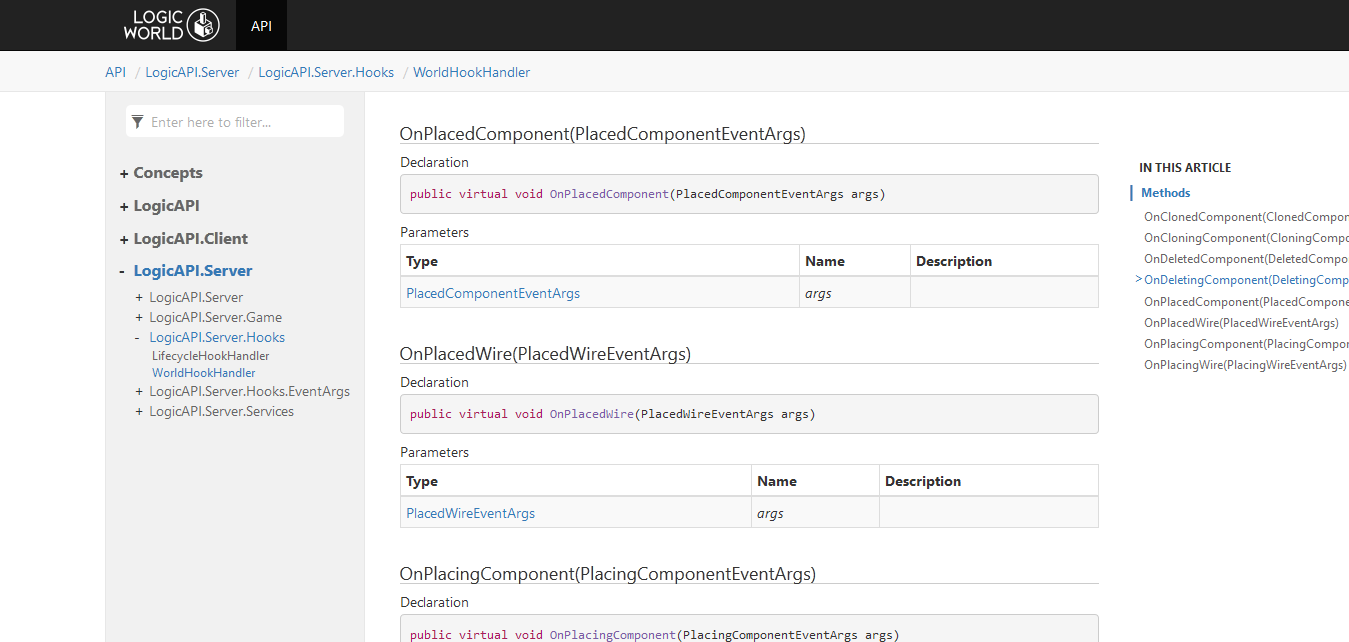Select WorldHookHandler in sidebar tree
1349x642 pixels.
tap(204, 373)
